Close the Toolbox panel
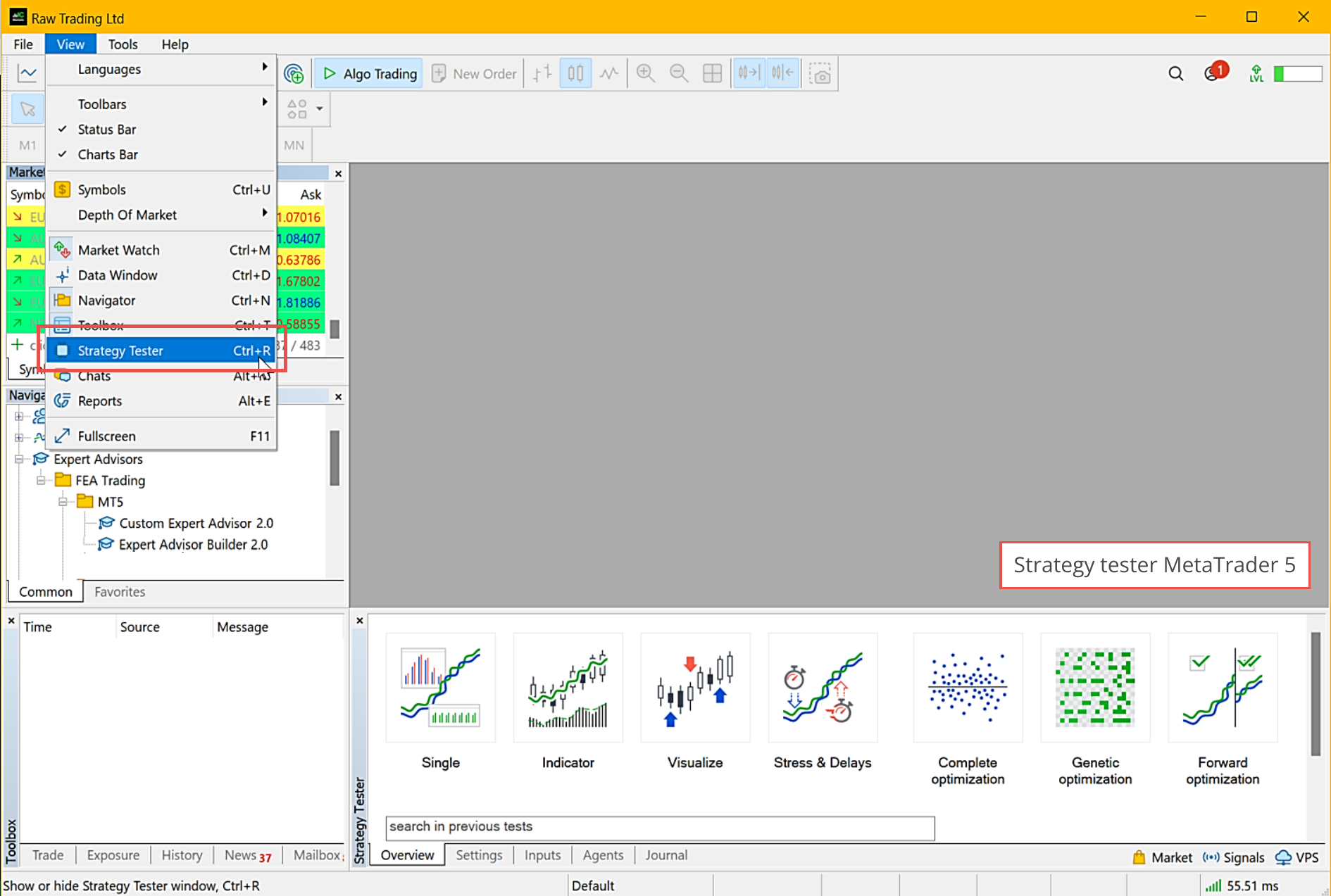The image size is (1331, 896). (x=11, y=621)
